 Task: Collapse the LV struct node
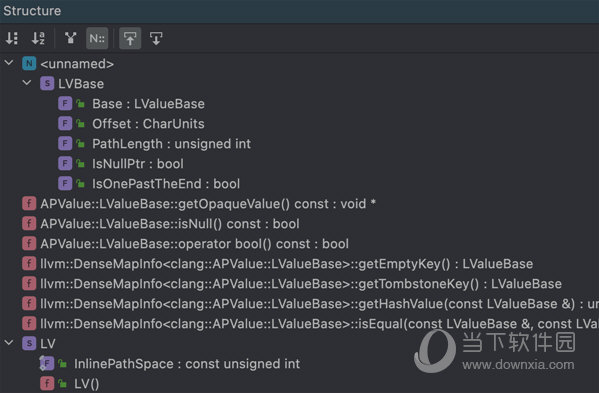(9, 343)
